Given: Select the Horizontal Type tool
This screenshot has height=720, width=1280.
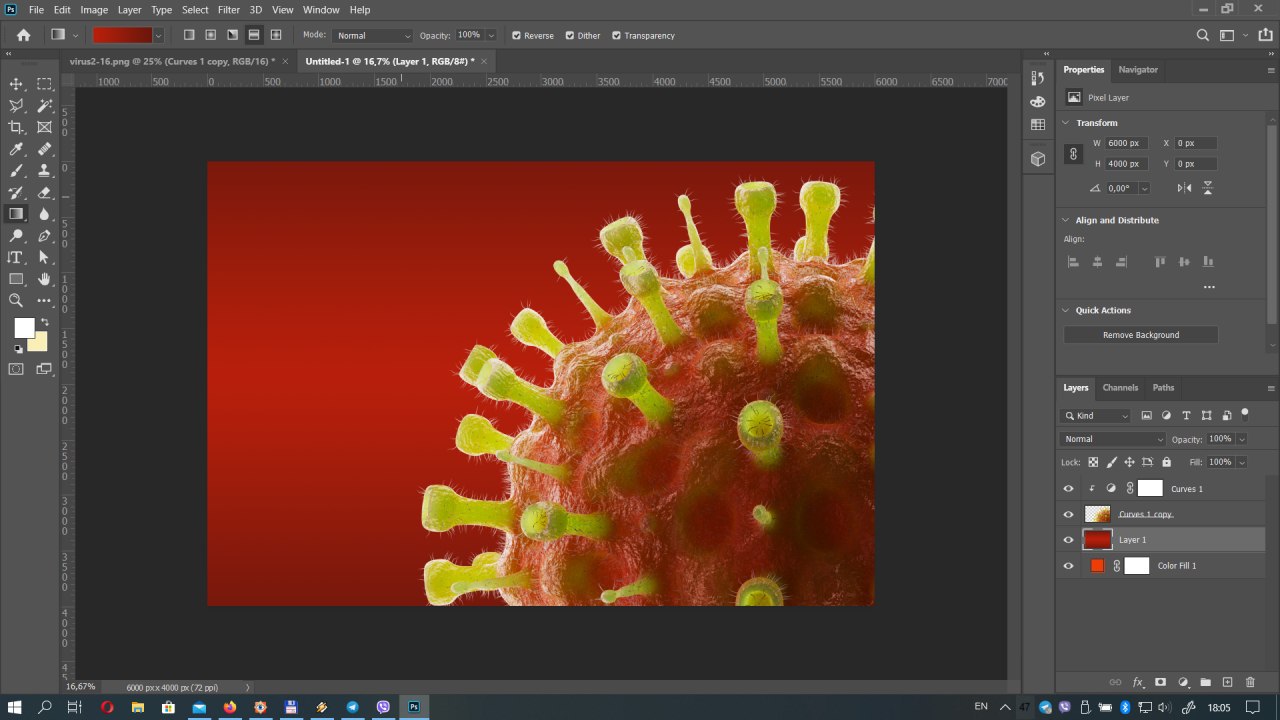Looking at the screenshot, I should (x=16, y=257).
